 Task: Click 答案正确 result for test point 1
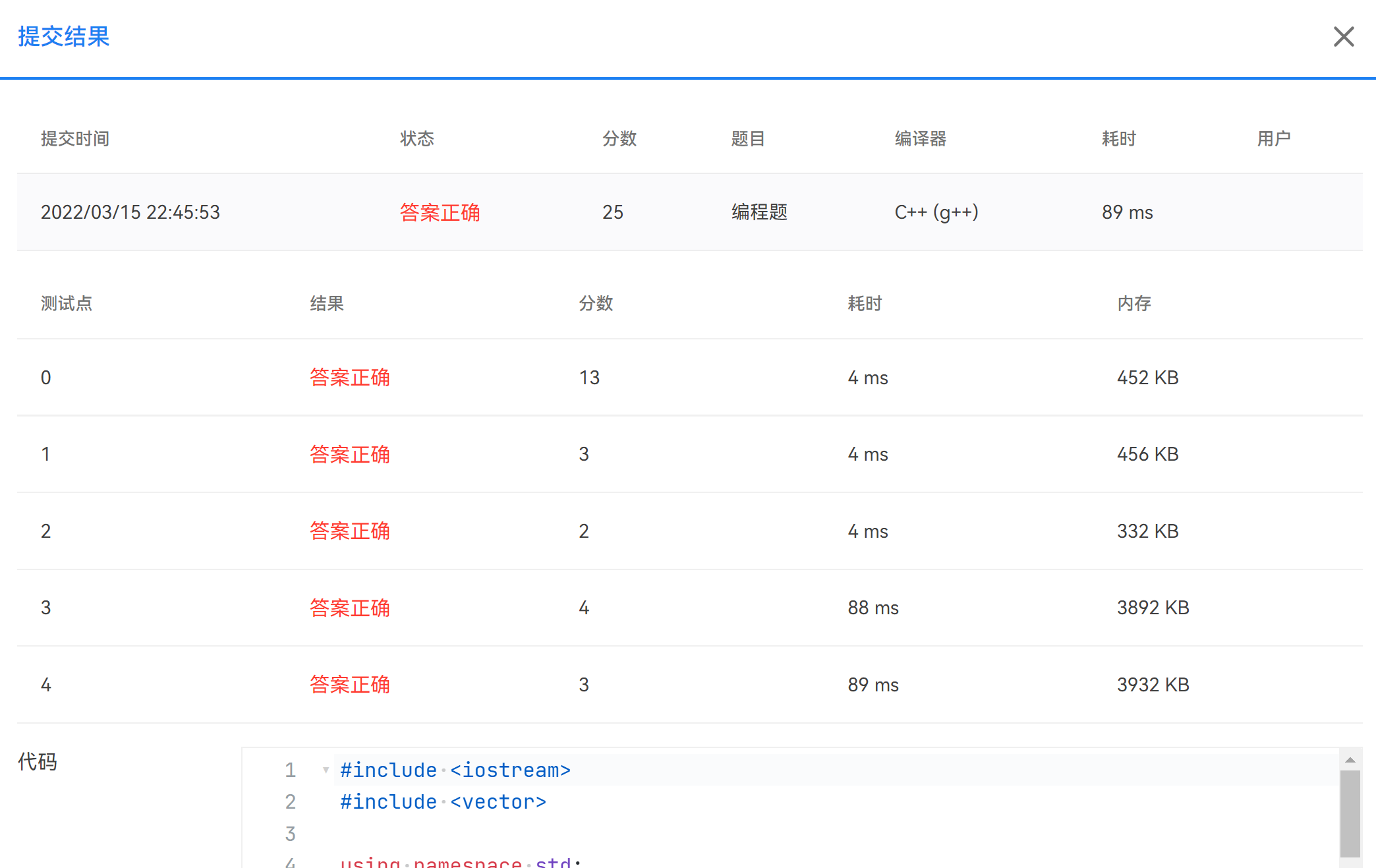pyautogui.click(x=349, y=454)
